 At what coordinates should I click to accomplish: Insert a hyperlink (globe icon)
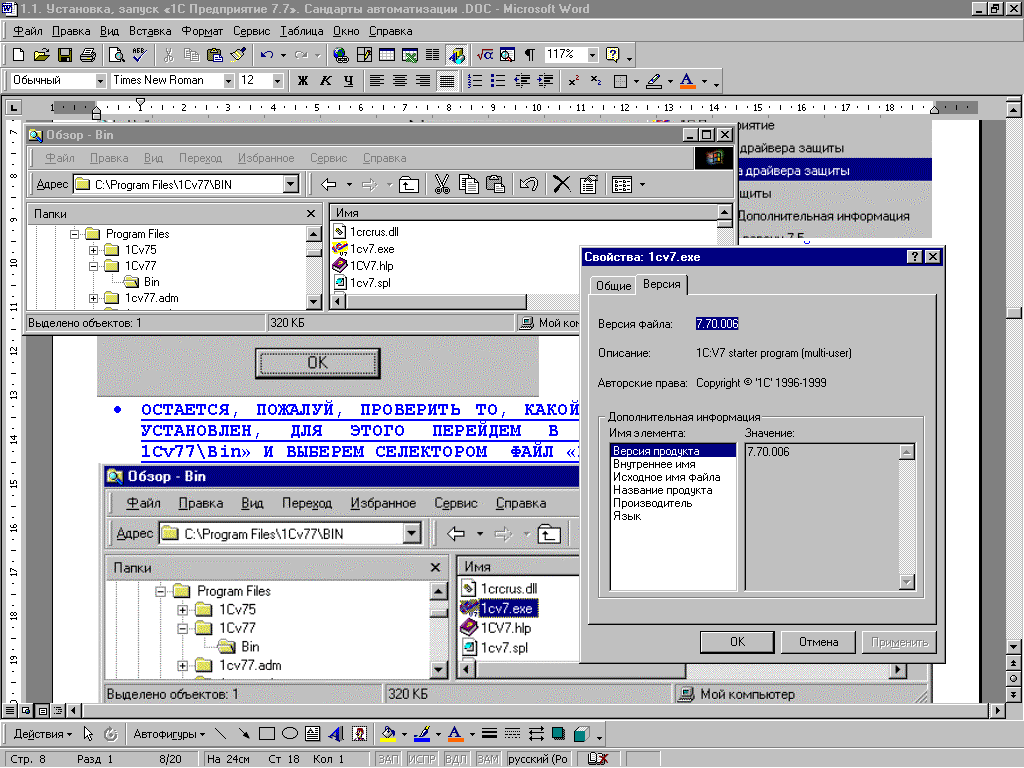(340, 55)
